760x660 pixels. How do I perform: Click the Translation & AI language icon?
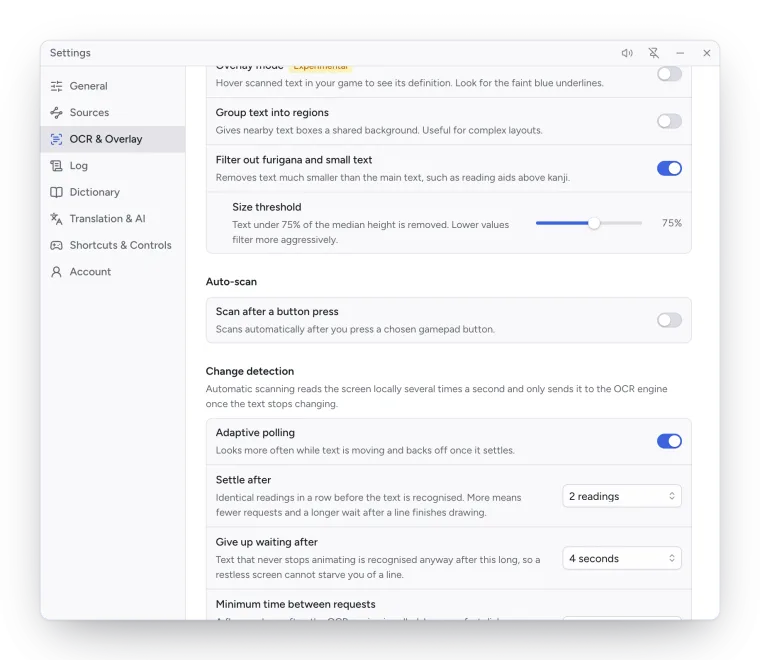56,219
